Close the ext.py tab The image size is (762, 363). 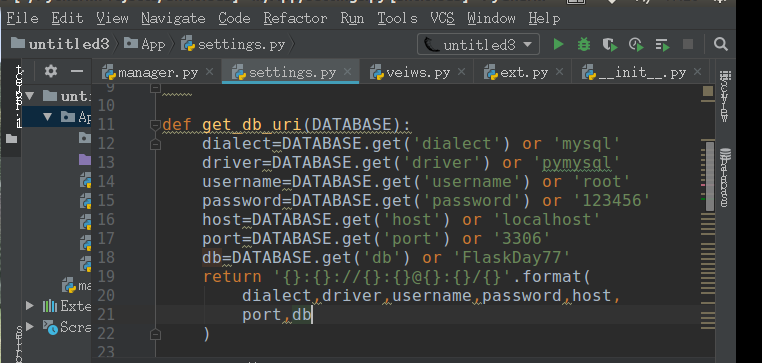[559, 72]
